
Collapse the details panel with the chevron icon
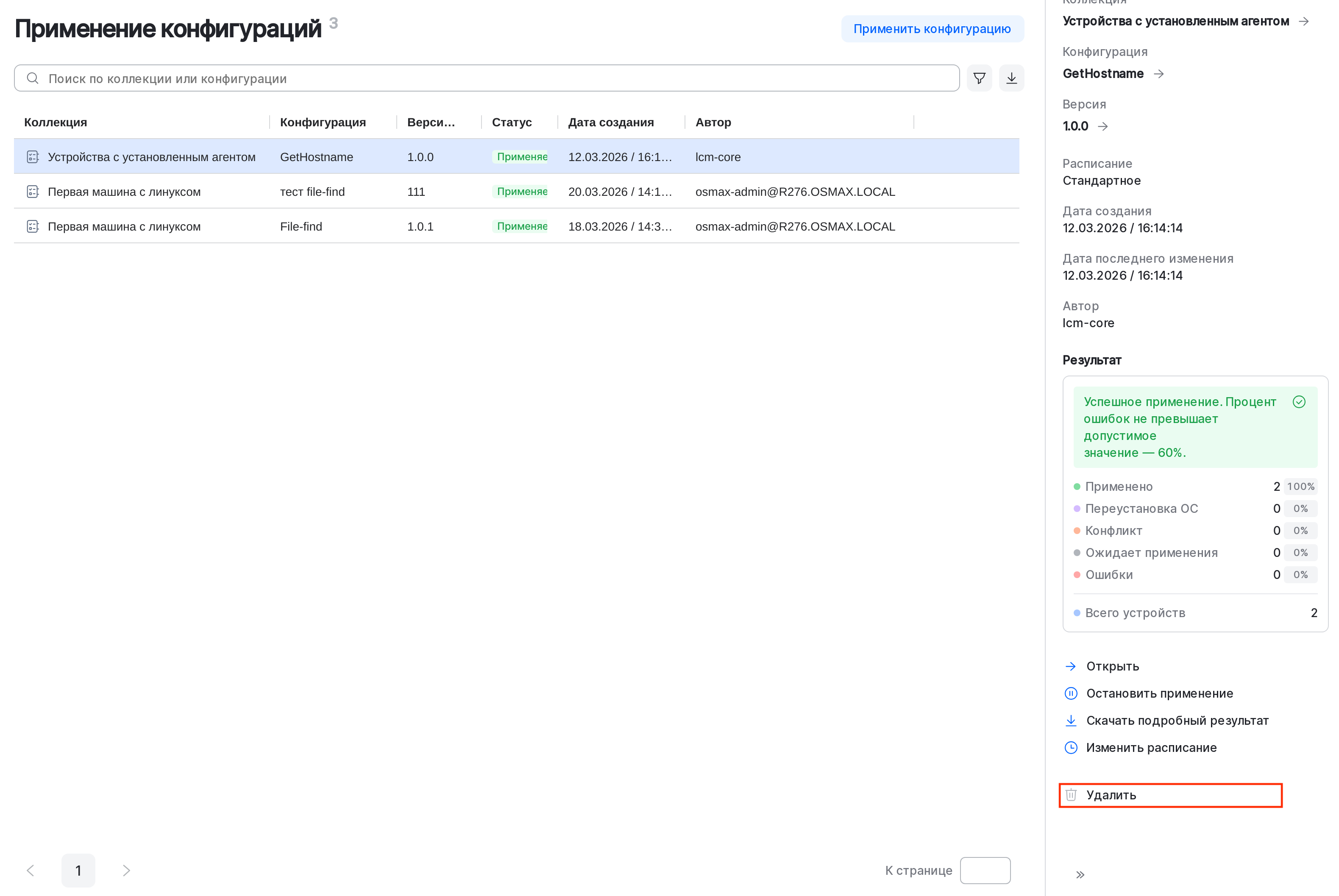pyautogui.click(x=1081, y=874)
